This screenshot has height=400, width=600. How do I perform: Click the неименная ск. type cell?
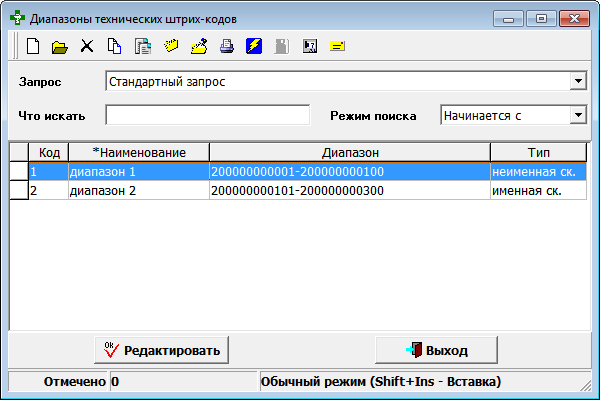click(x=538, y=171)
